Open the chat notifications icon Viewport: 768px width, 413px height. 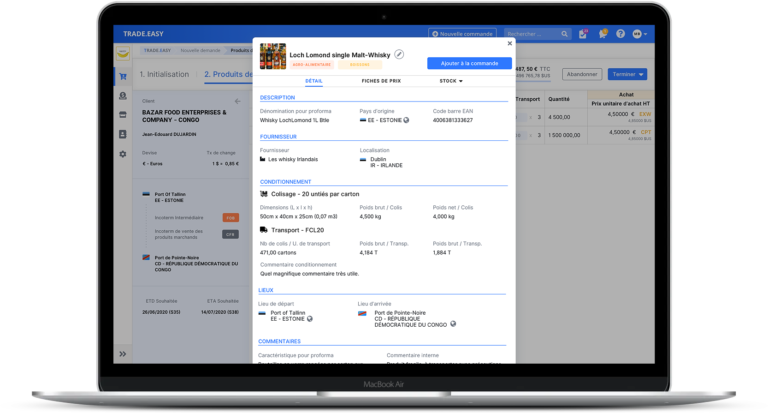point(602,34)
